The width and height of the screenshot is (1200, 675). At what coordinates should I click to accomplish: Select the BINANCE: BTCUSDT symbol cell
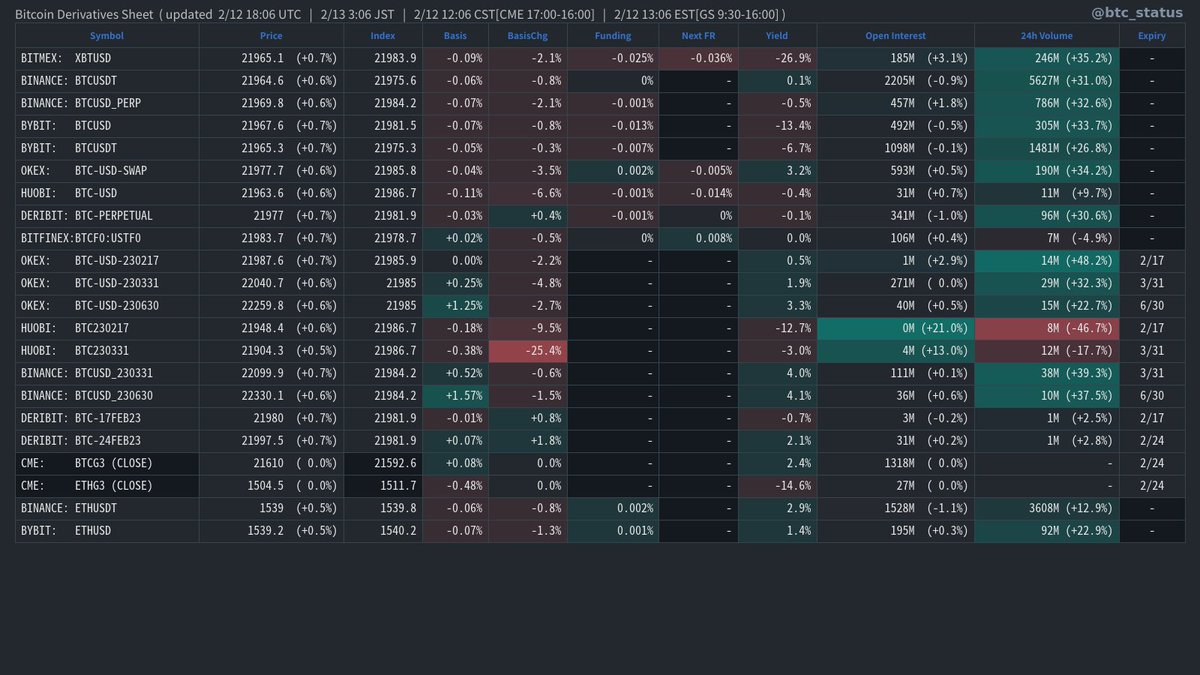[x=107, y=81]
